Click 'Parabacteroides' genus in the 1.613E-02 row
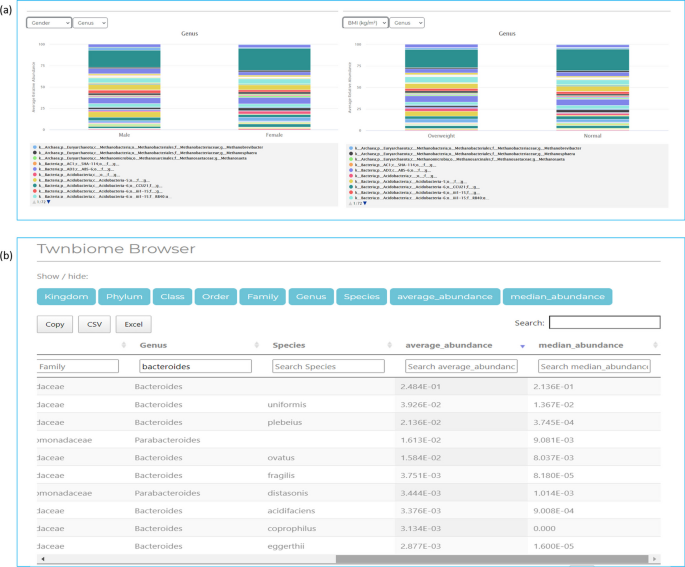The width and height of the screenshot is (685, 567). click(x=167, y=440)
